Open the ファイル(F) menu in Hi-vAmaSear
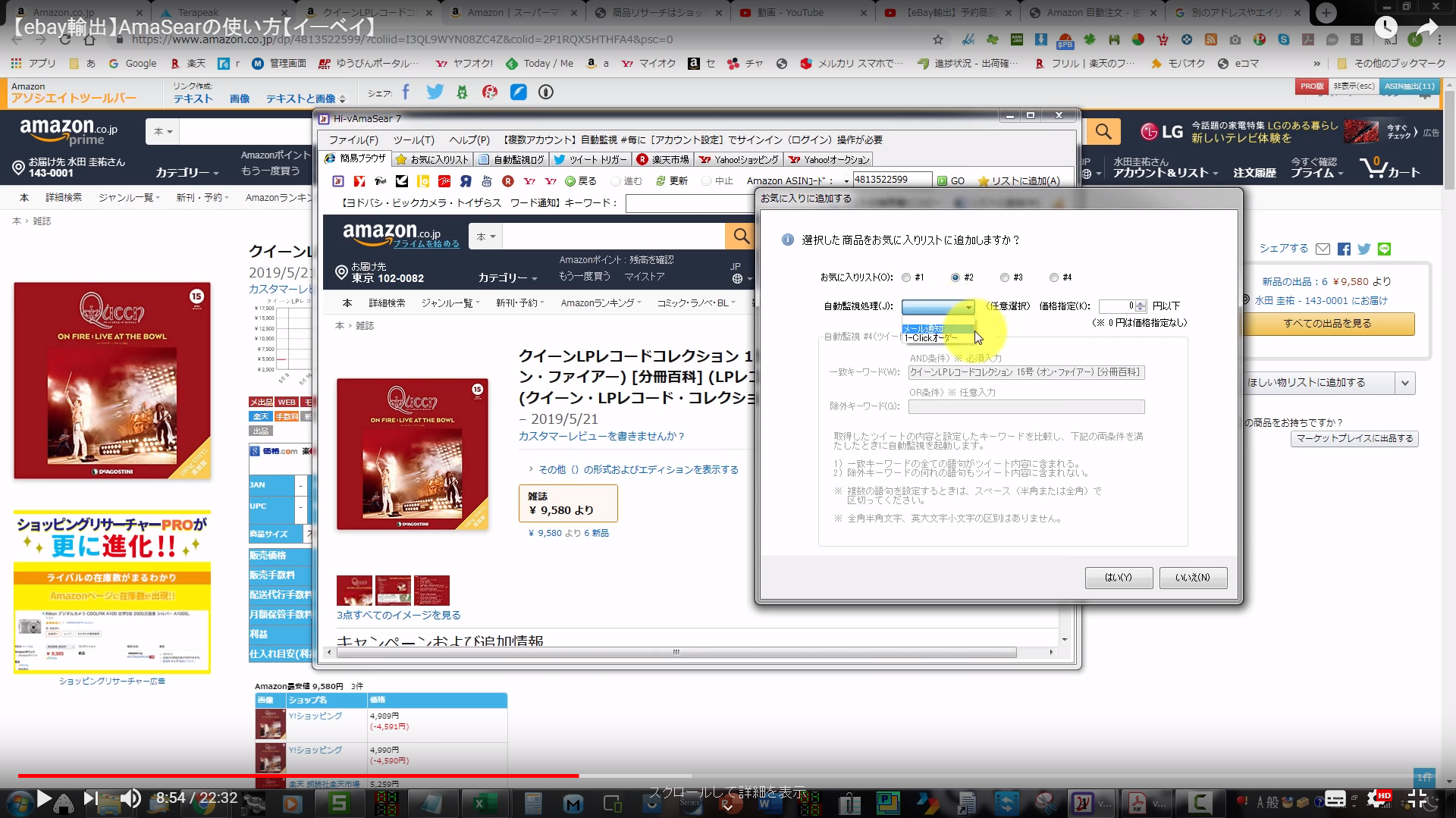 (x=353, y=139)
